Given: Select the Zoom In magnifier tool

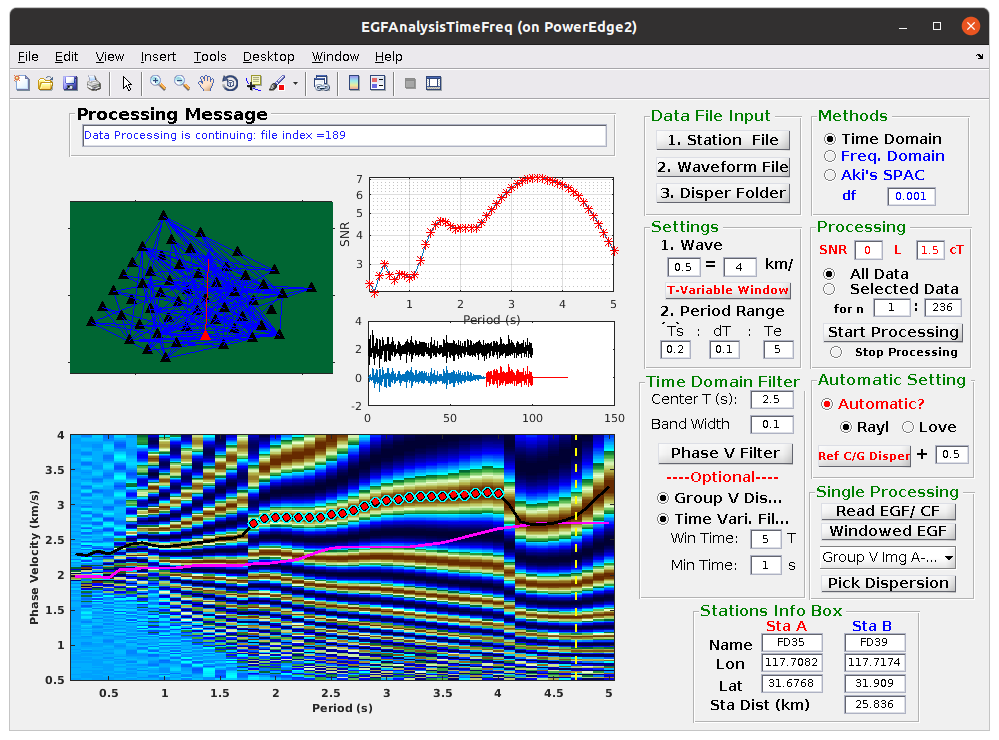Looking at the screenshot, I should click(x=157, y=83).
